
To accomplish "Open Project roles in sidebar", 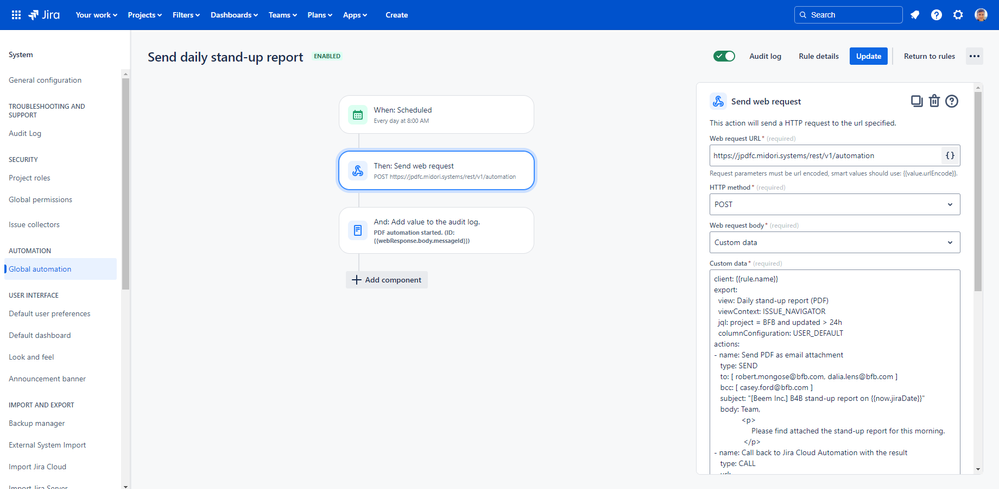I will pos(29,178).
